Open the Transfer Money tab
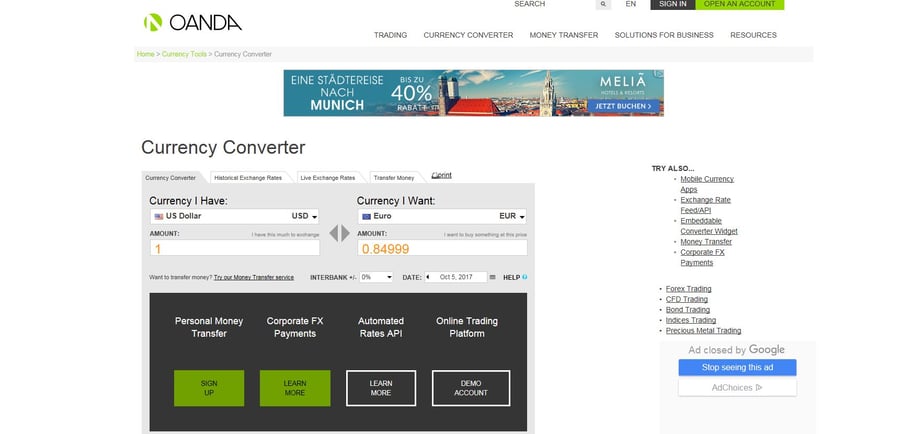Image resolution: width=901 pixels, height=434 pixels. [393, 178]
